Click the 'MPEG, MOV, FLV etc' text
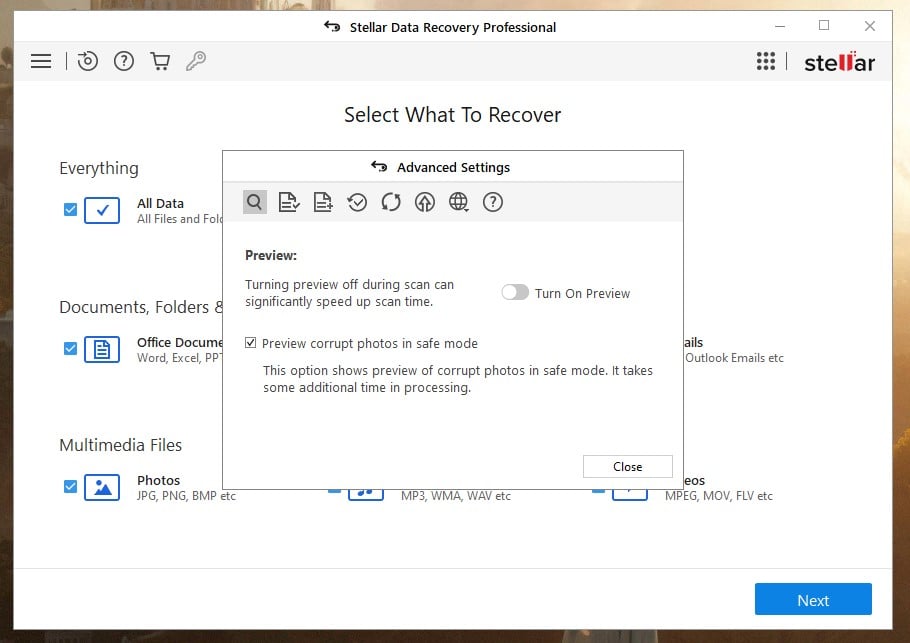The height and width of the screenshot is (643, 910). 718,496
